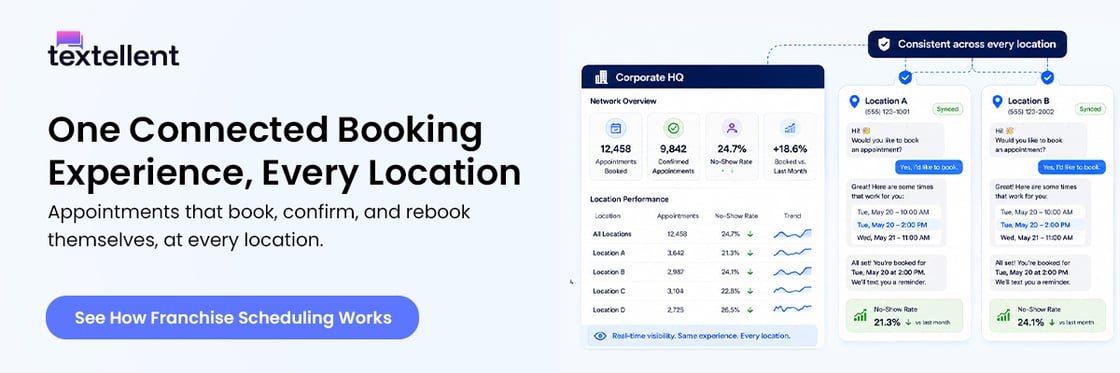Image resolution: width=1120 pixels, height=373 pixels.
Task: Click Location B's 'Great! Here are some times' message
Action: coord(1039,213)
